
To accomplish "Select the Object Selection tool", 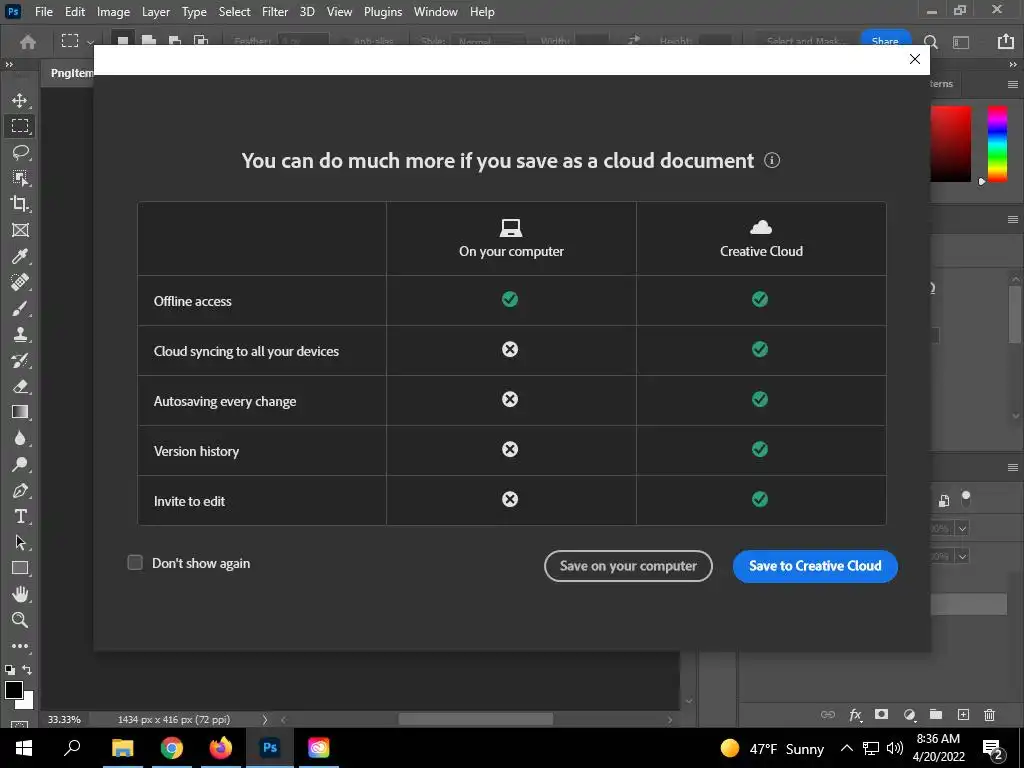I will coord(20,178).
